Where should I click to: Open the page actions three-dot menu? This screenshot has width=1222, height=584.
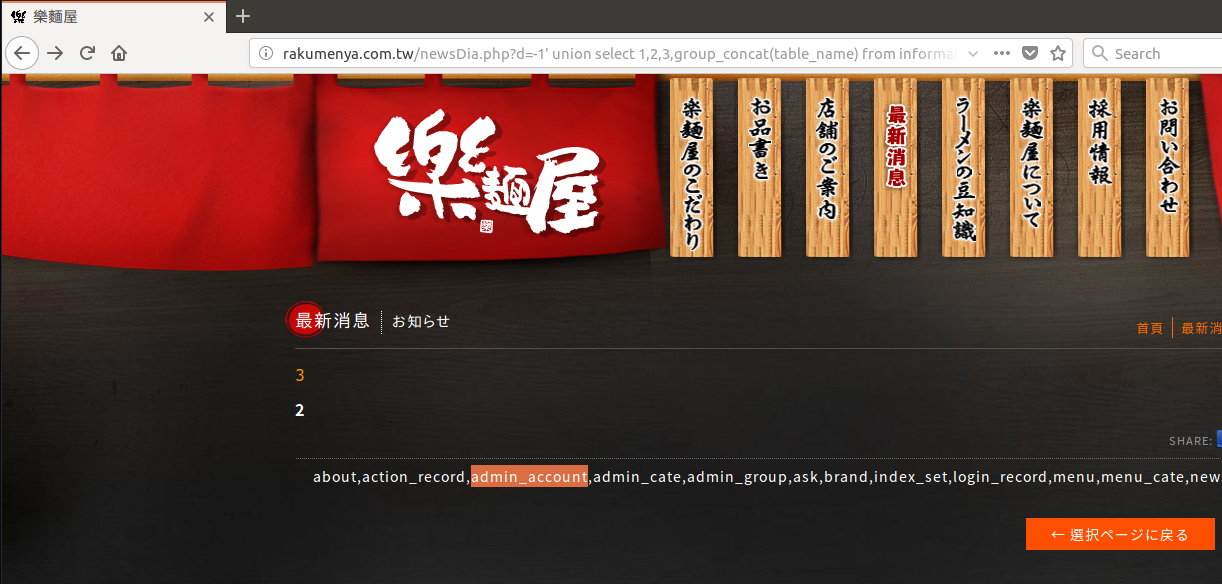point(1003,53)
